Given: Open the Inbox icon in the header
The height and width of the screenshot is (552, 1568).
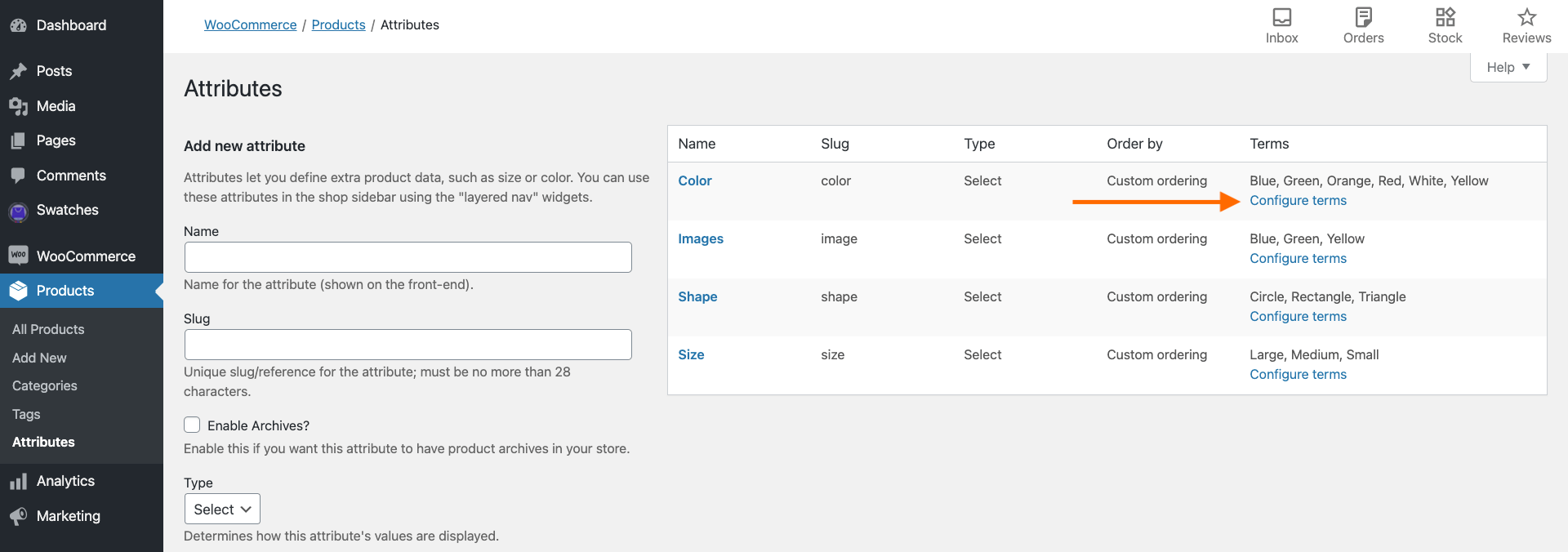Looking at the screenshot, I should click(x=1281, y=17).
